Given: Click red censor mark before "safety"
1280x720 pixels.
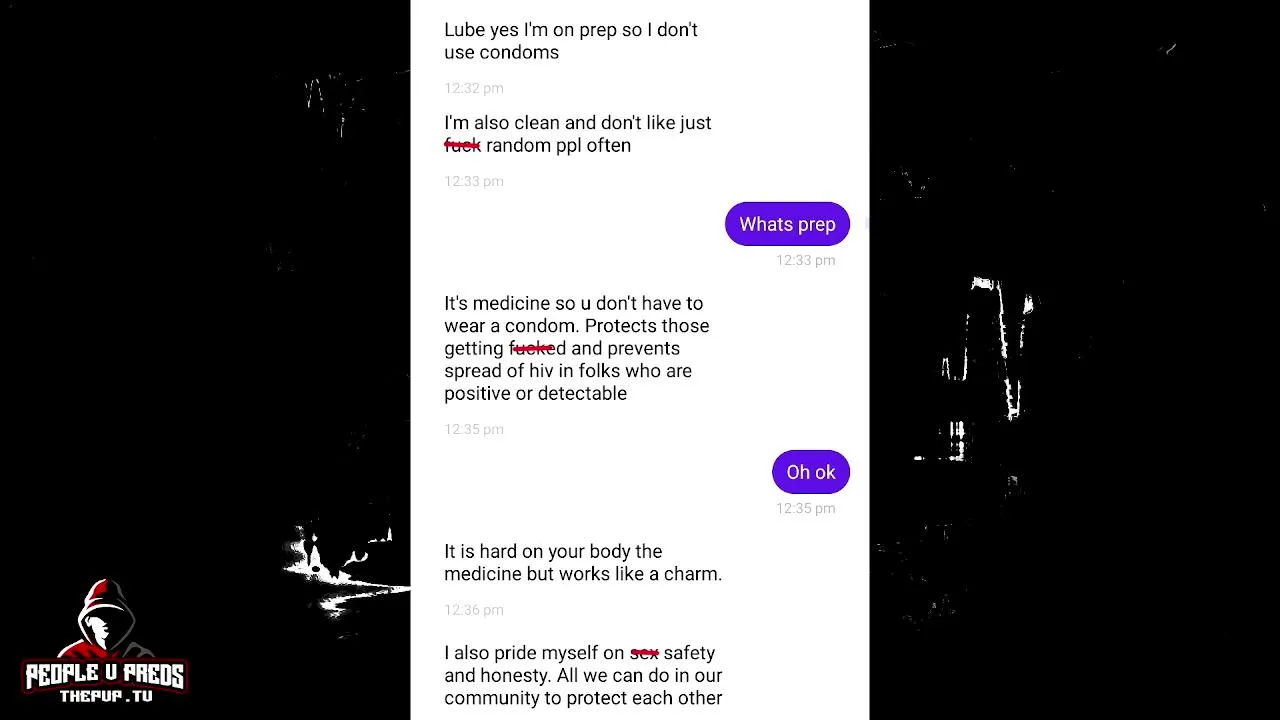Looking at the screenshot, I should [644, 653].
